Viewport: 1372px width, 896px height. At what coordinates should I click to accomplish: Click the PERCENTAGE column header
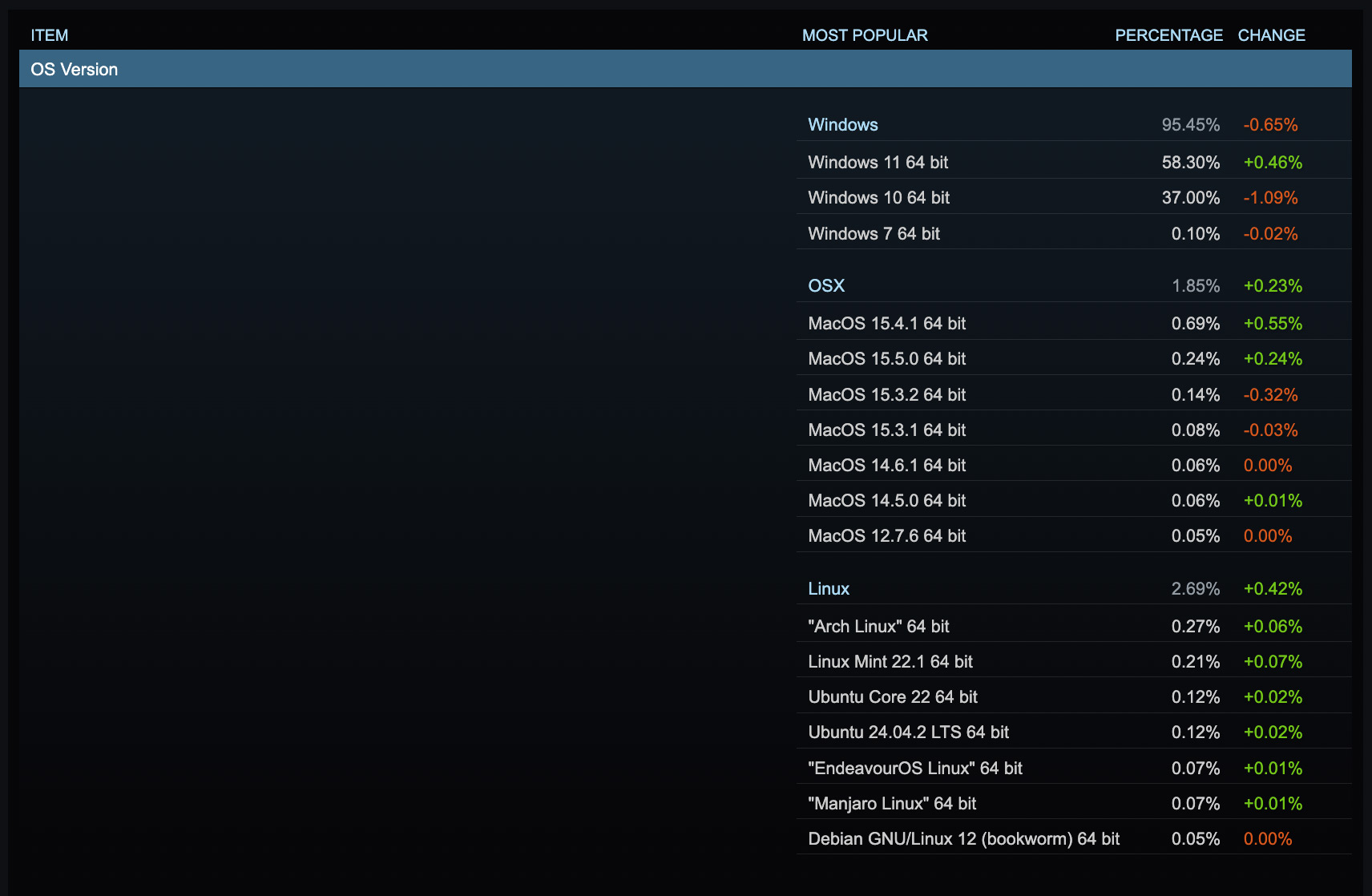point(1168,35)
